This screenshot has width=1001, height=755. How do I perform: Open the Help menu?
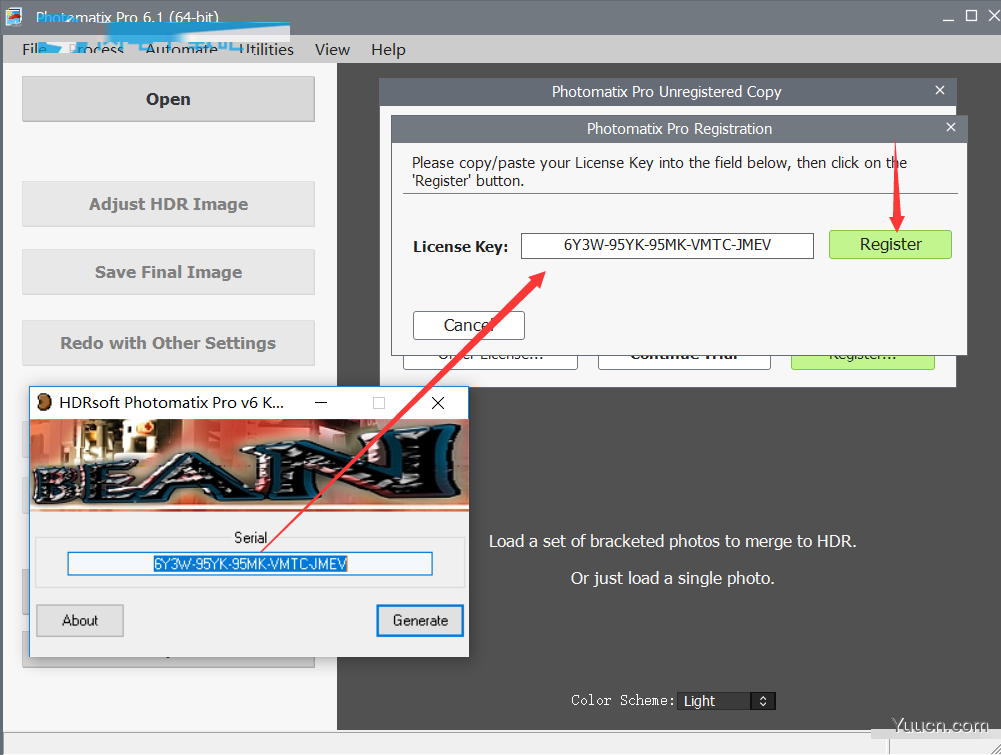pos(388,49)
